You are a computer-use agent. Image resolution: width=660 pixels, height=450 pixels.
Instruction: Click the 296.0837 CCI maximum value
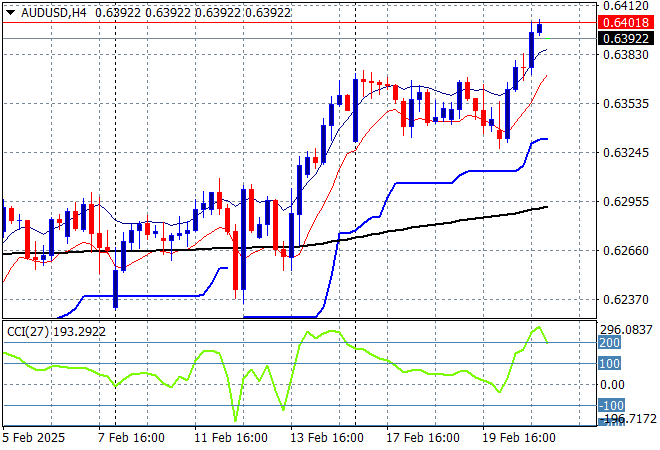[626, 330]
